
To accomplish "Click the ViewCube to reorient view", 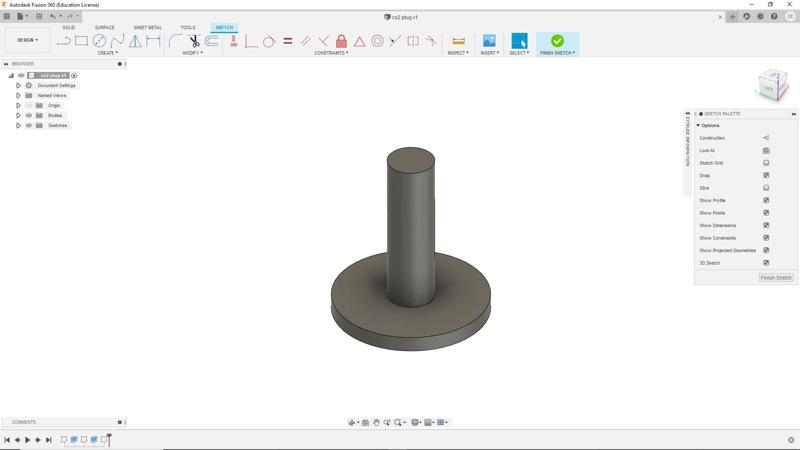I will pos(770,85).
